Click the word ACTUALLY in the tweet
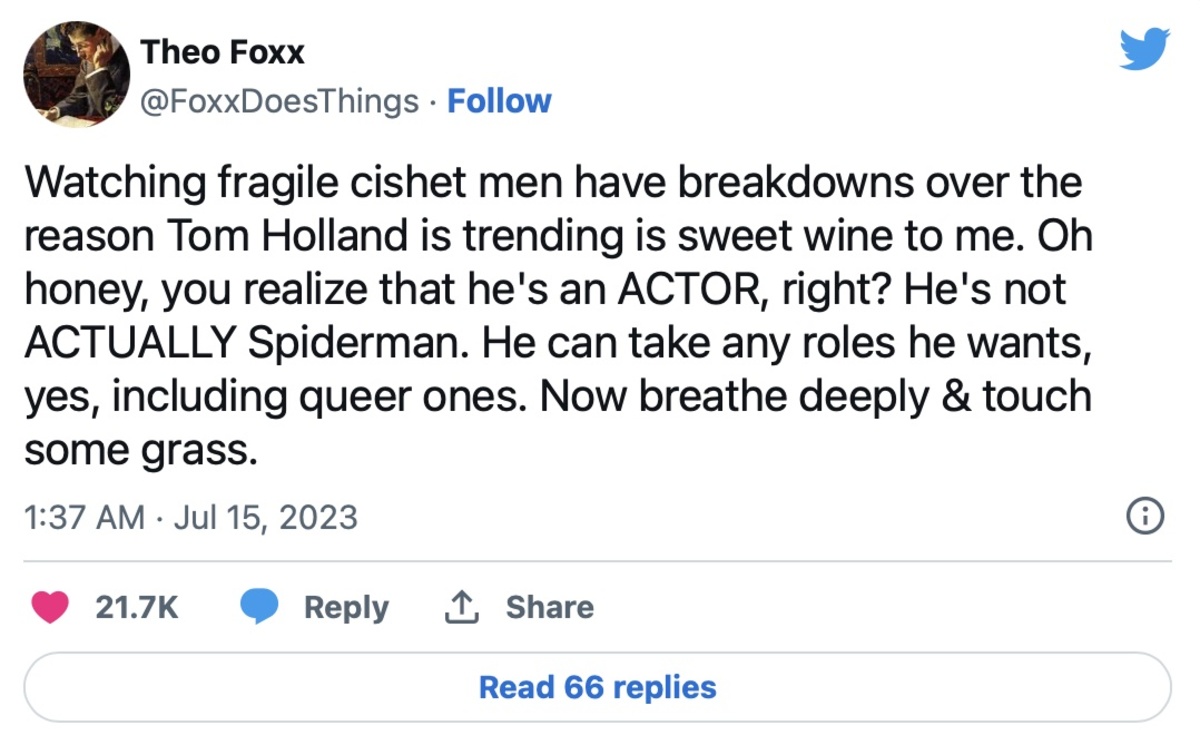This screenshot has width=1200, height=745. (128, 343)
